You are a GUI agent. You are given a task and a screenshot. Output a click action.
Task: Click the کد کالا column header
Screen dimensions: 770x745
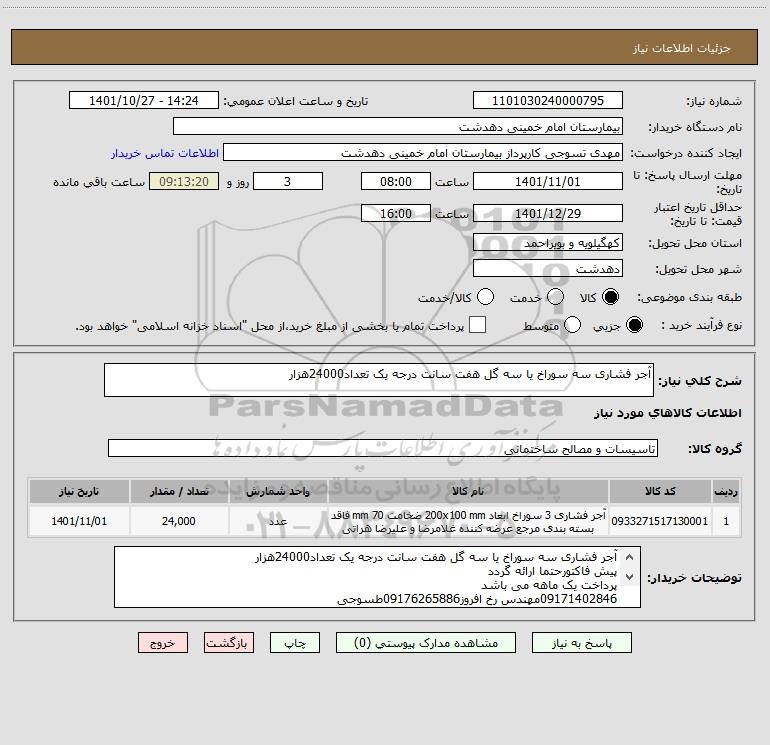tap(660, 492)
